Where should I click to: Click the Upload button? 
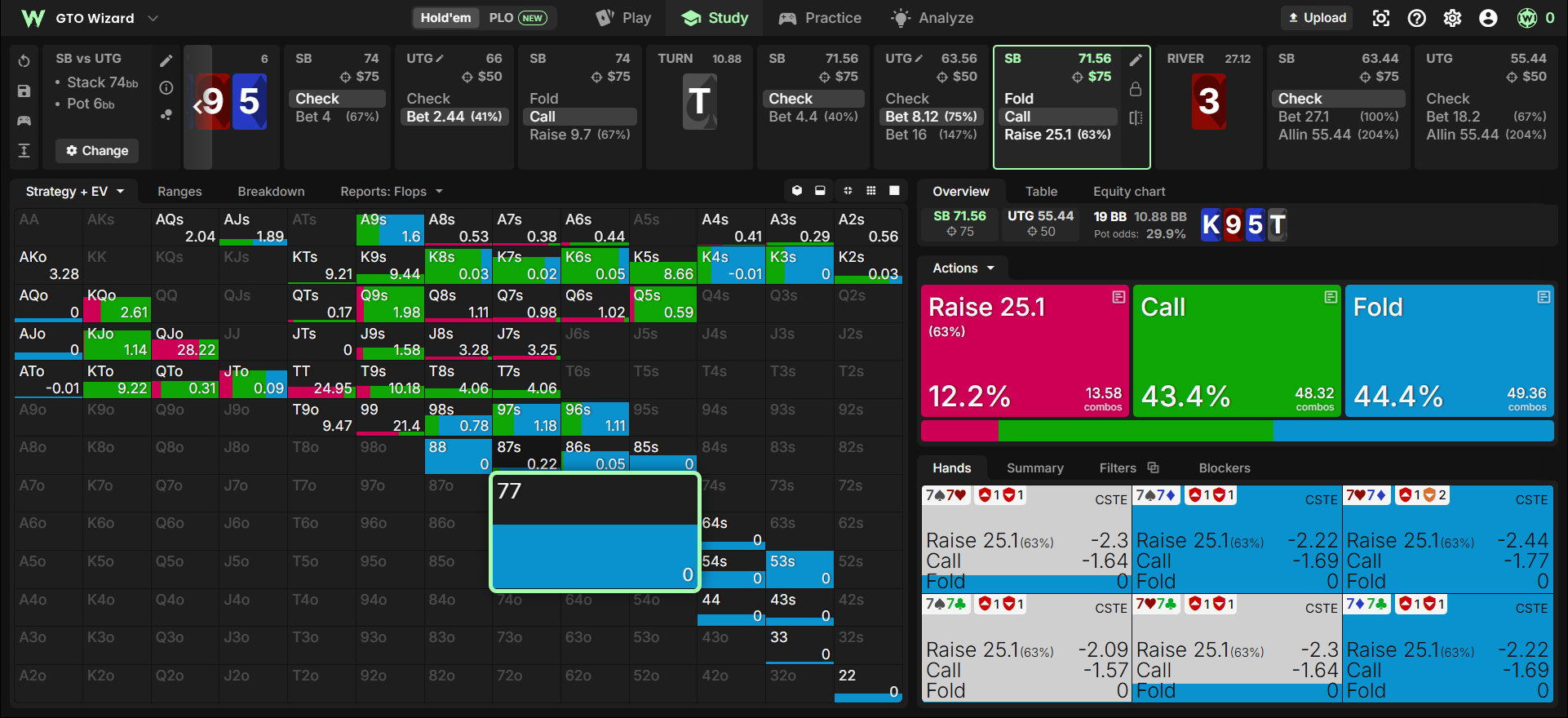point(1318,18)
